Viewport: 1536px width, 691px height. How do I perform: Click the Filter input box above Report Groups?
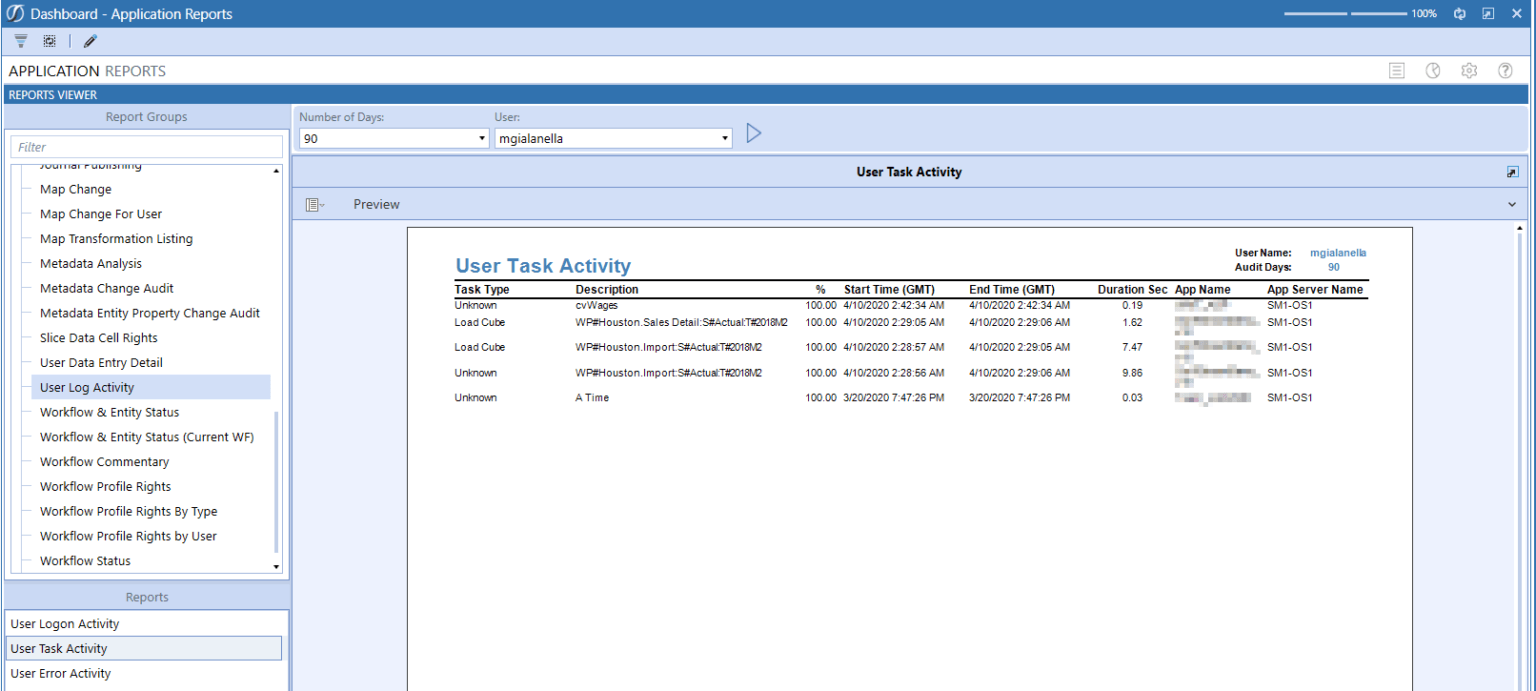pos(145,146)
